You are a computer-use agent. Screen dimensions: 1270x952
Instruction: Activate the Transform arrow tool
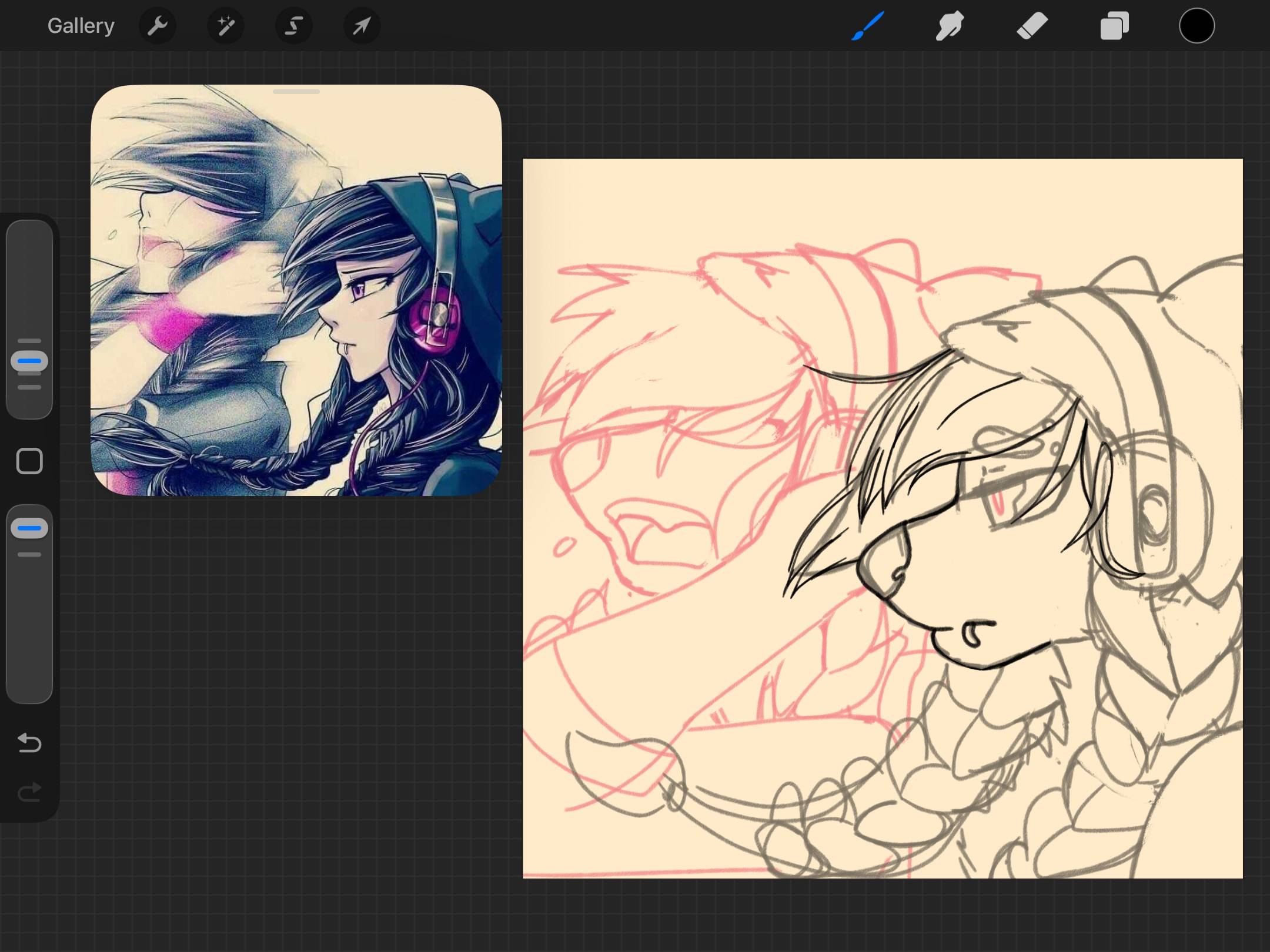pos(362,26)
